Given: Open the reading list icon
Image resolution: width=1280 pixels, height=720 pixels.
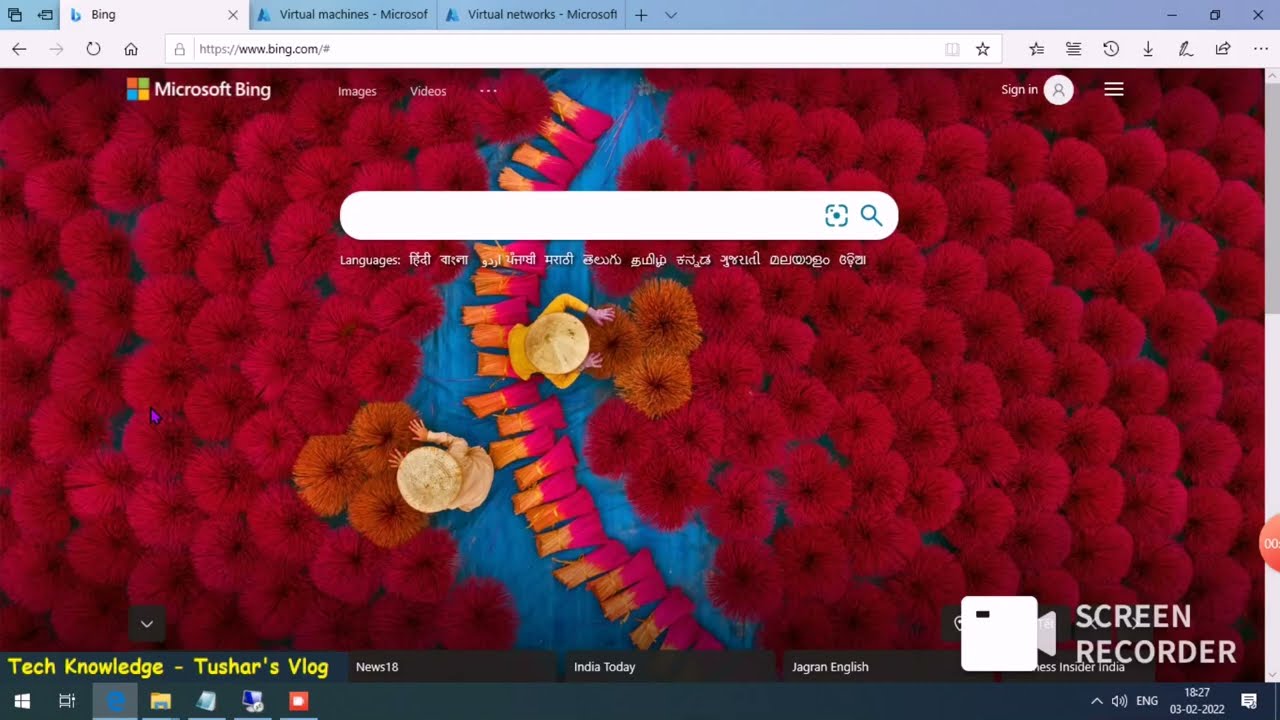Looking at the screenshot, I should (1073, 48).
